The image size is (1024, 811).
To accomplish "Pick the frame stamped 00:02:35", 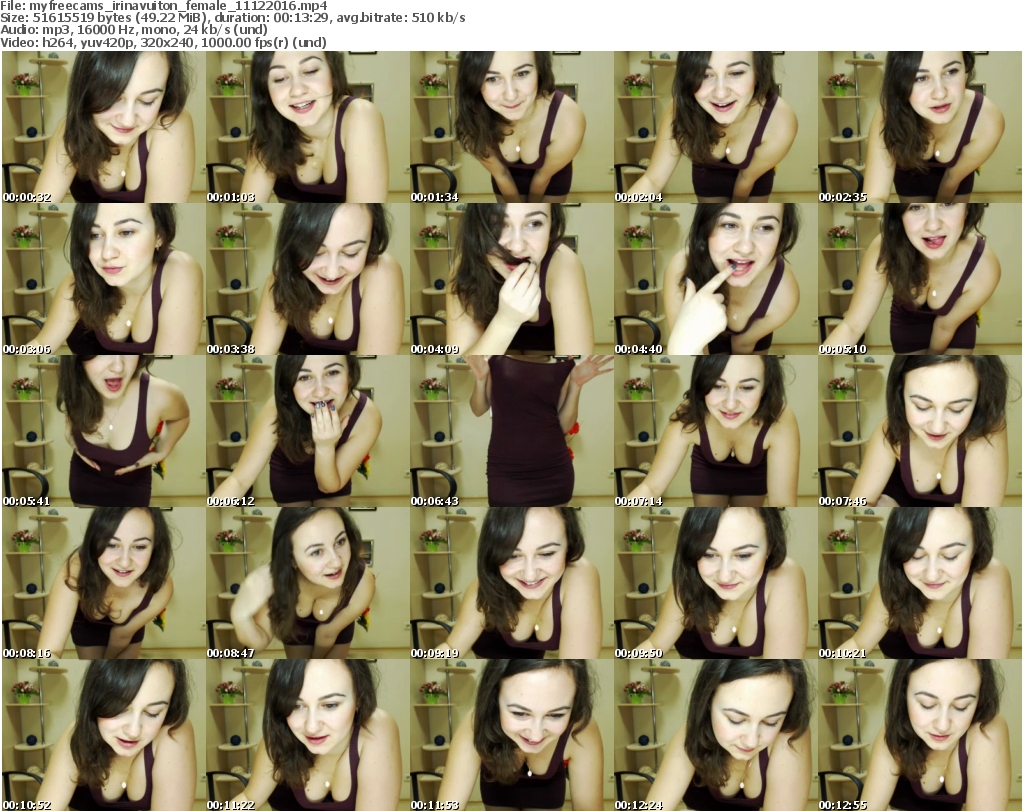I will tap(919, 127).
